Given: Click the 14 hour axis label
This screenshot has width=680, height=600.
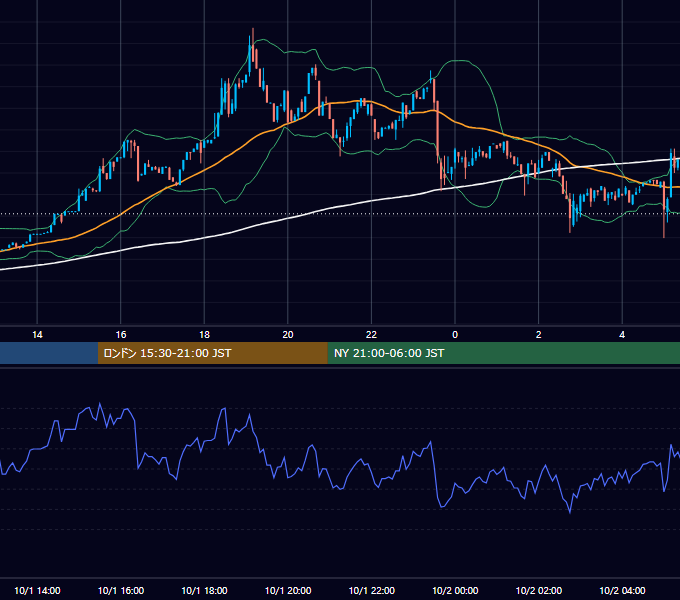Looking at the screenshot, I should [37, 335].
